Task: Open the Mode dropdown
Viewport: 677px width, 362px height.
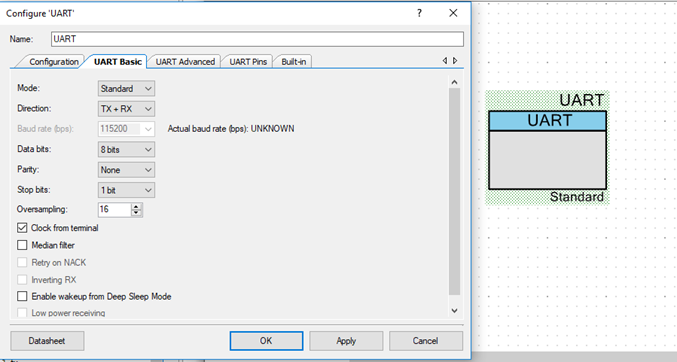Action: 126,89
